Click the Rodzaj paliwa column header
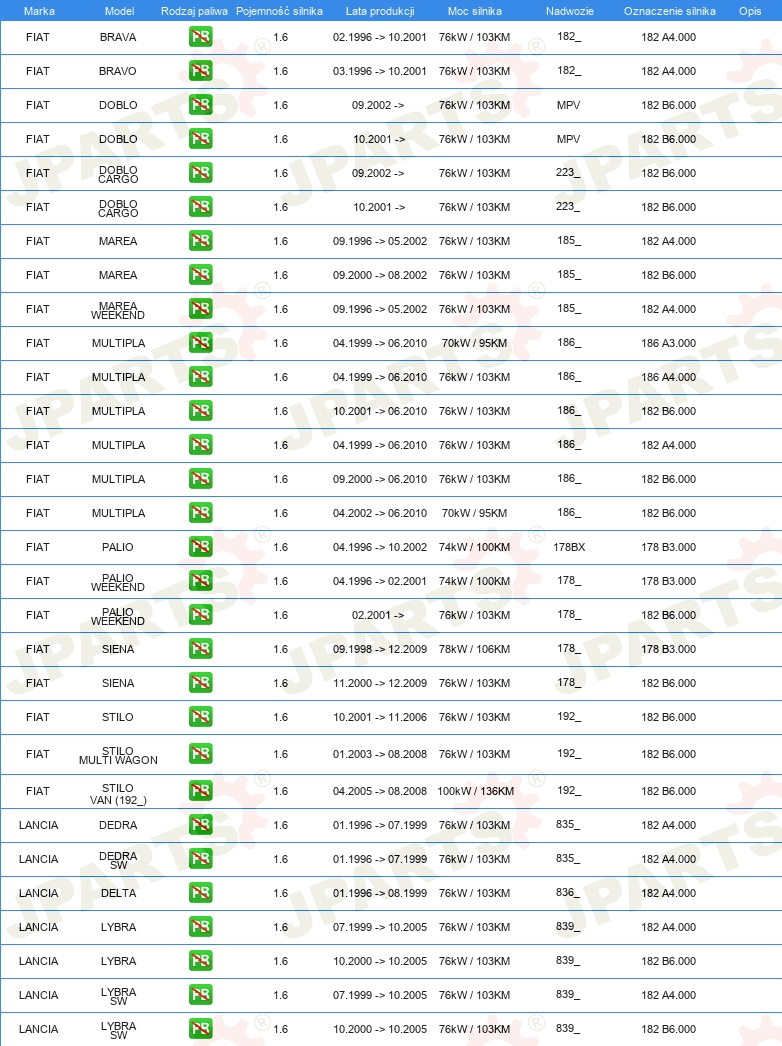The image size is (782, 1046). pyautogui.click(x=194, y=11)
